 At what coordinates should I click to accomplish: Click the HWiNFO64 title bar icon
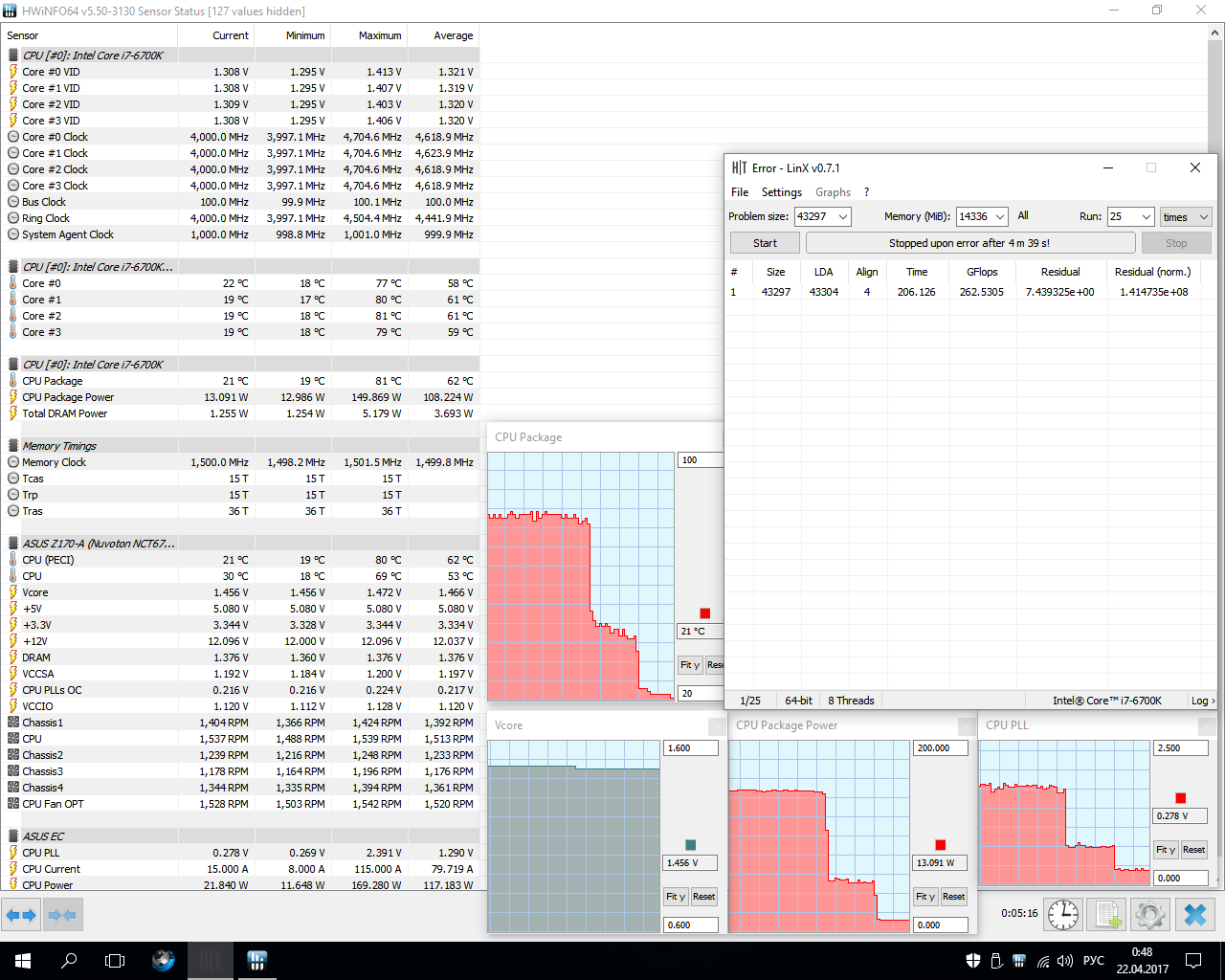tap(11, 11)
